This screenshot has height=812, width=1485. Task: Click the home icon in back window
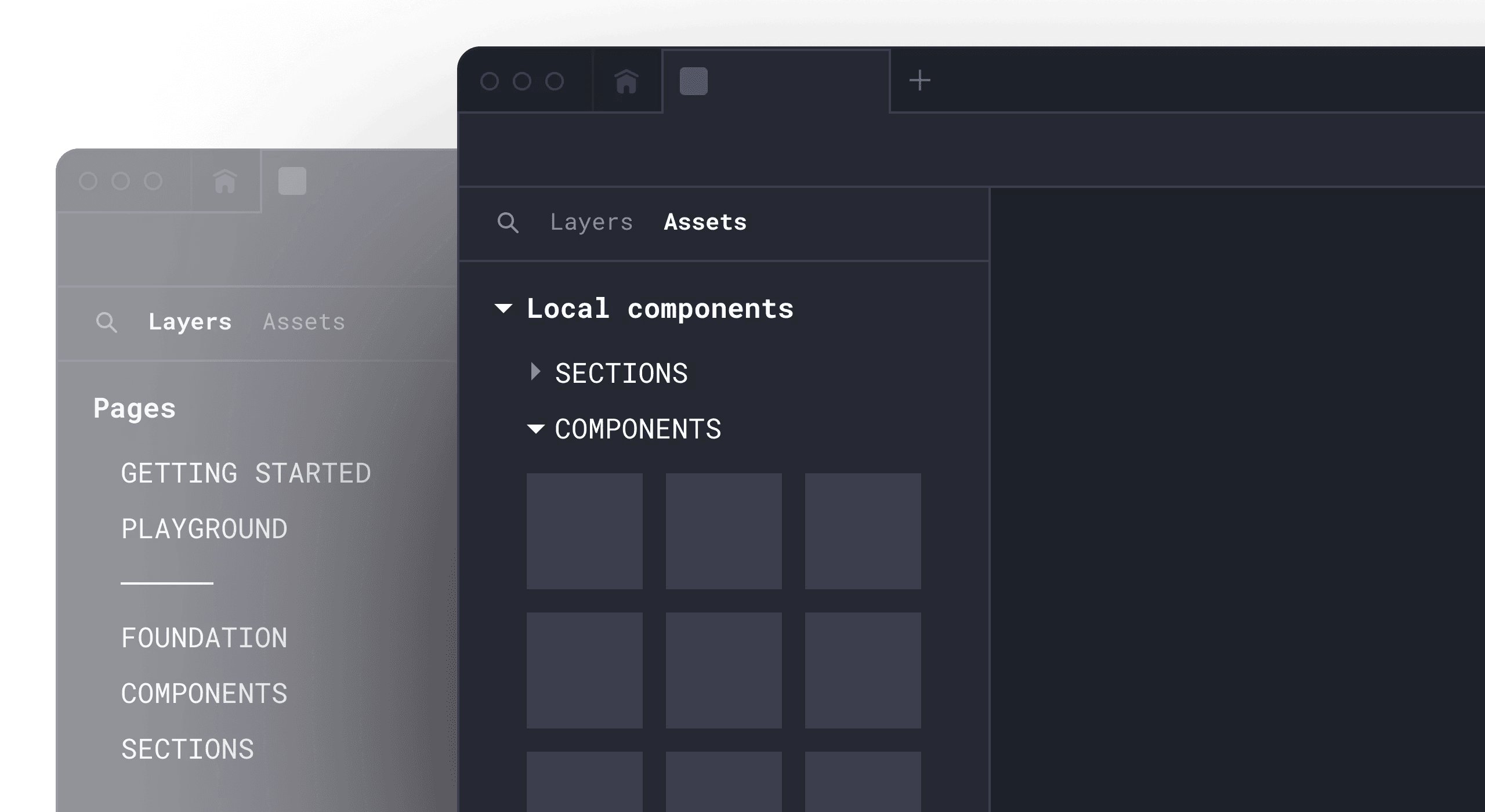click(225, 181)
